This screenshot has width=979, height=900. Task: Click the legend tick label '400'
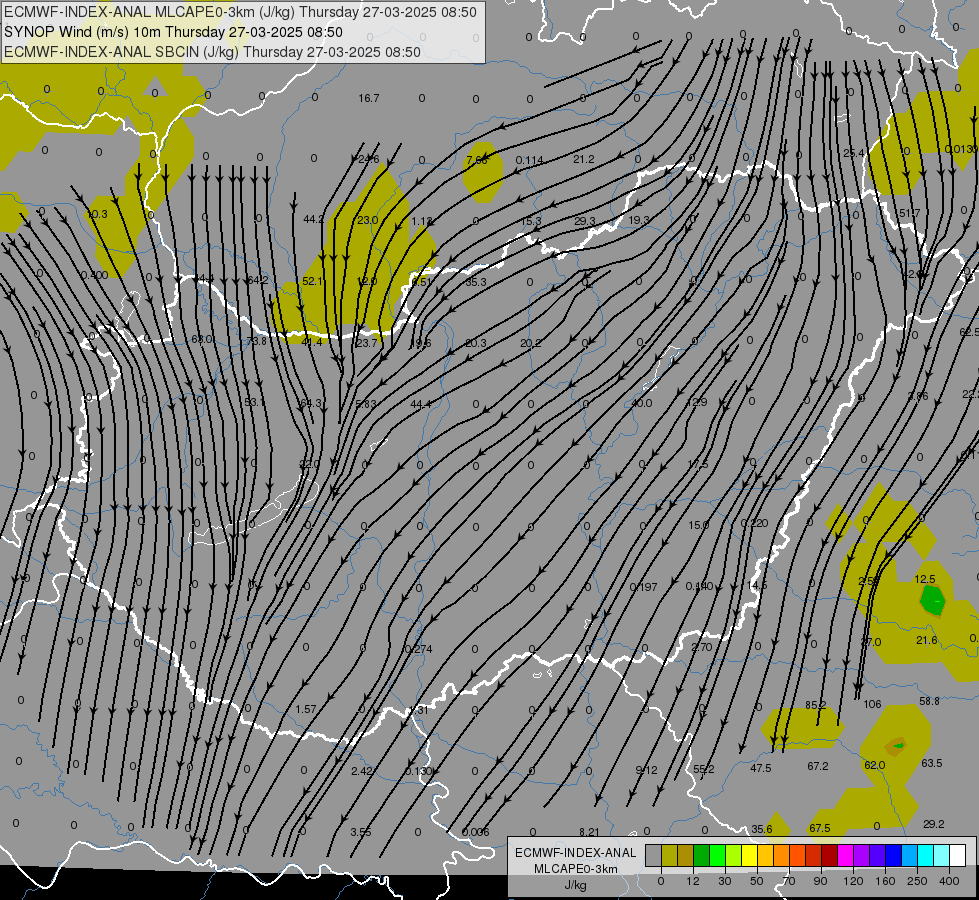point(949,881)
